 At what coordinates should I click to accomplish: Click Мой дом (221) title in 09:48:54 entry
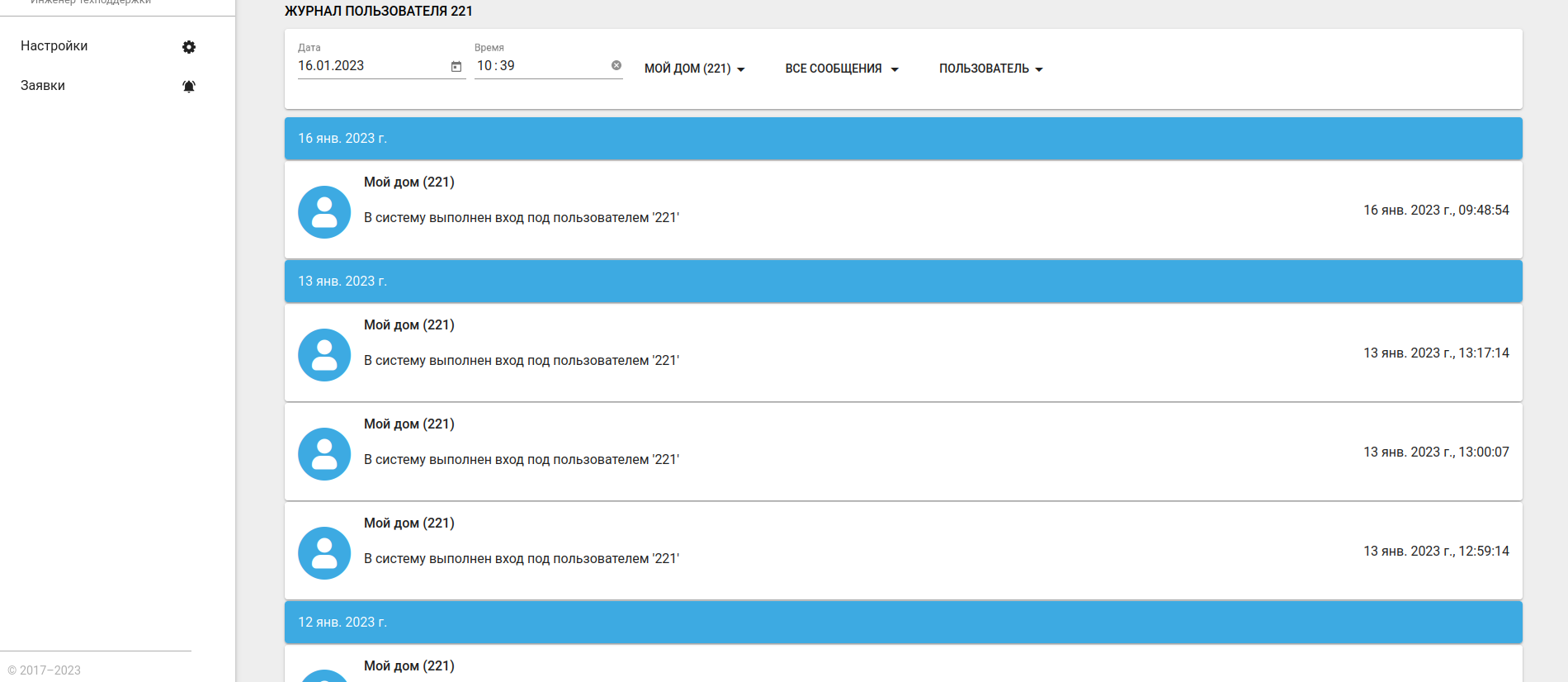tap(409, 182)
